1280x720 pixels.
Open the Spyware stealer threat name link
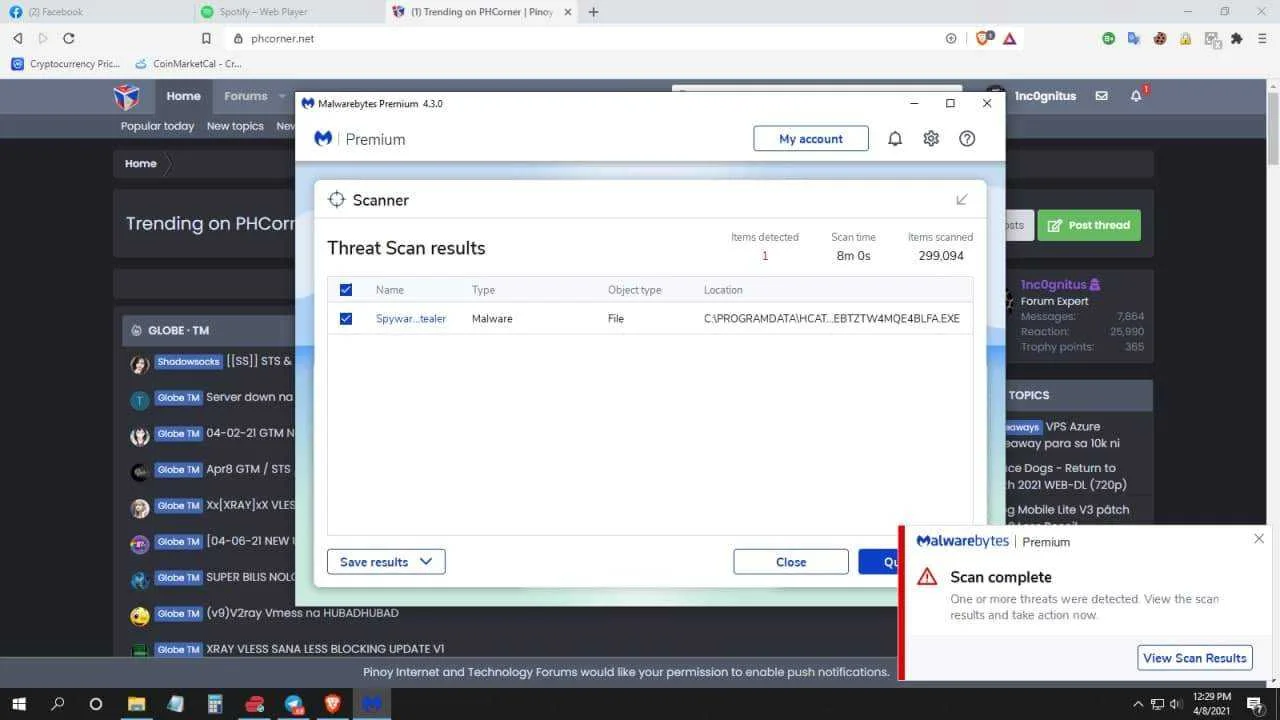tap(411, 318)
